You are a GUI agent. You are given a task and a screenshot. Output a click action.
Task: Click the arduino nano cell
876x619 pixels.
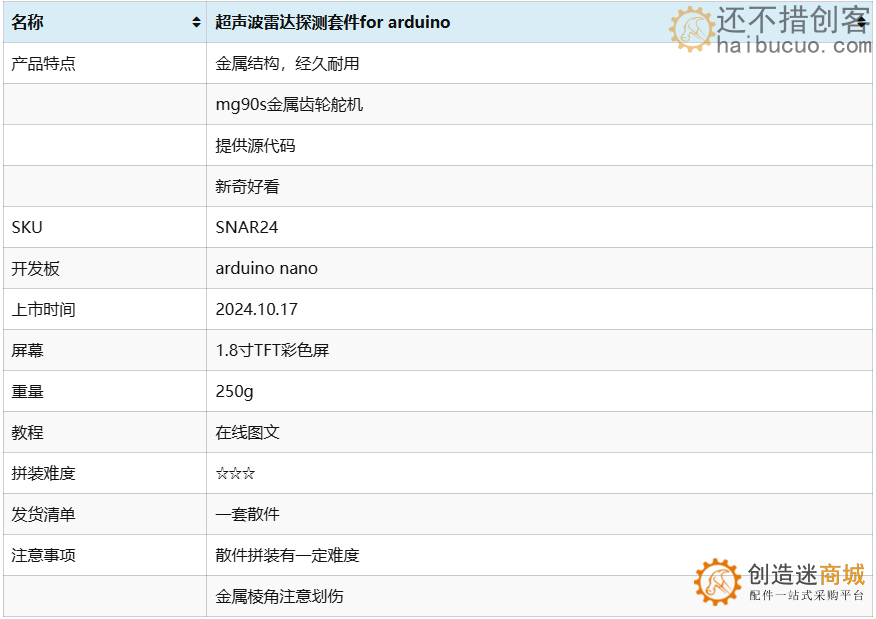point(267,269)
